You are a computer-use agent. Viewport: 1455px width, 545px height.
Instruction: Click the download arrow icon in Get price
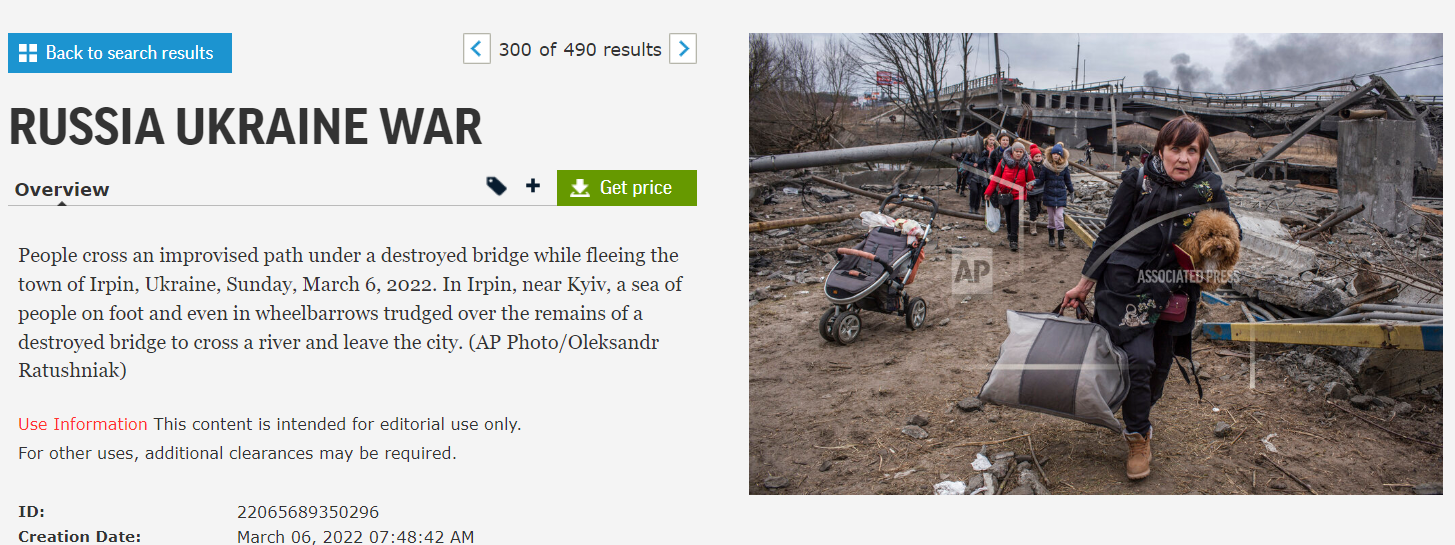pos(580,188)
